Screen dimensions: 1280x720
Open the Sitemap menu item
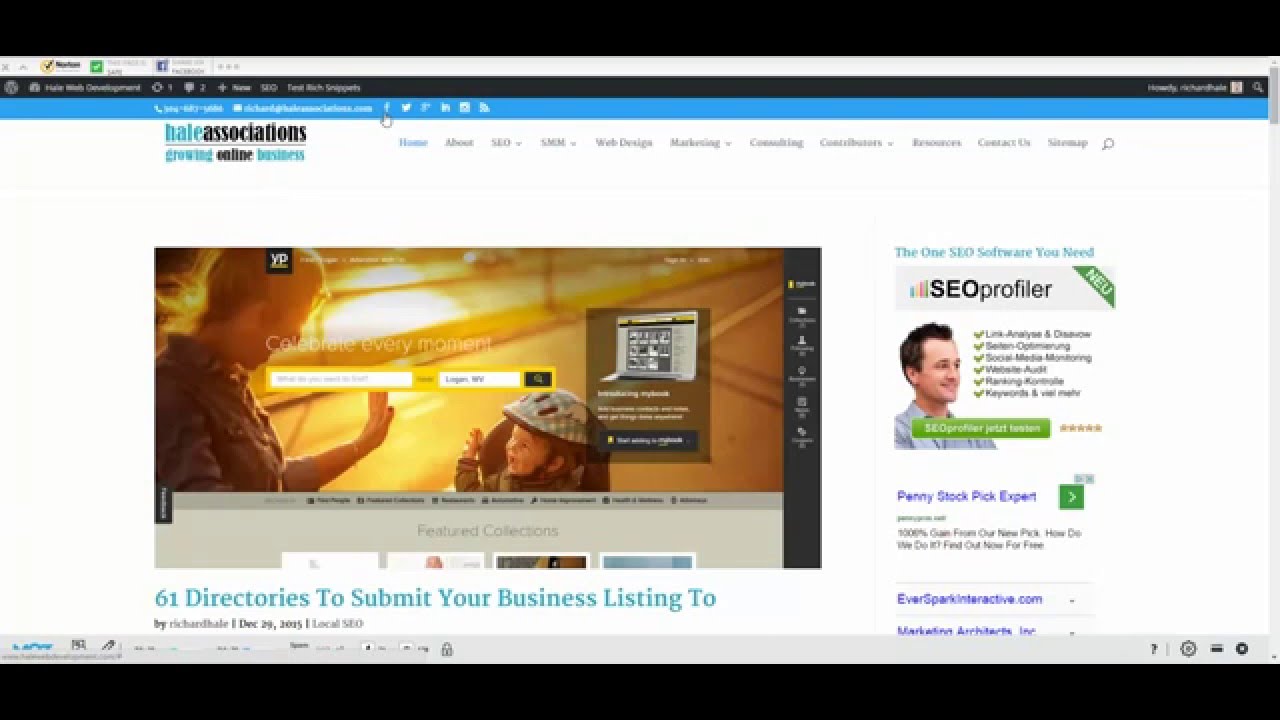(1067, 143)
